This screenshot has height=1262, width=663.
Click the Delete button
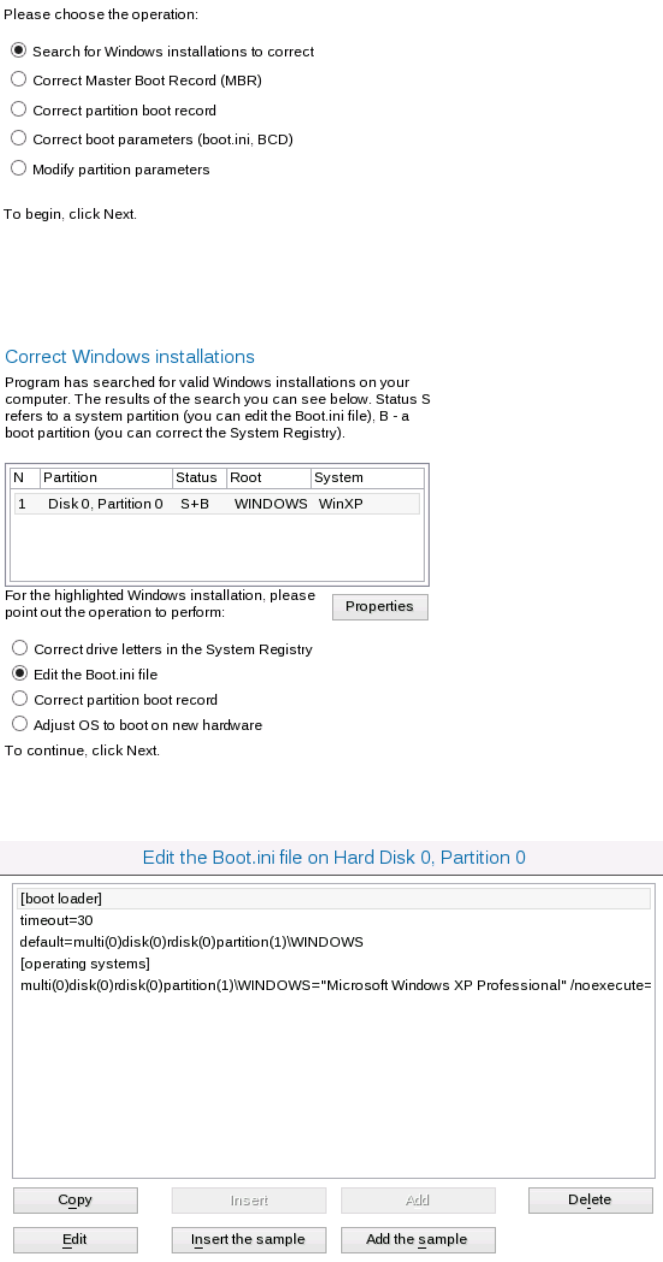click(590, 1200)
